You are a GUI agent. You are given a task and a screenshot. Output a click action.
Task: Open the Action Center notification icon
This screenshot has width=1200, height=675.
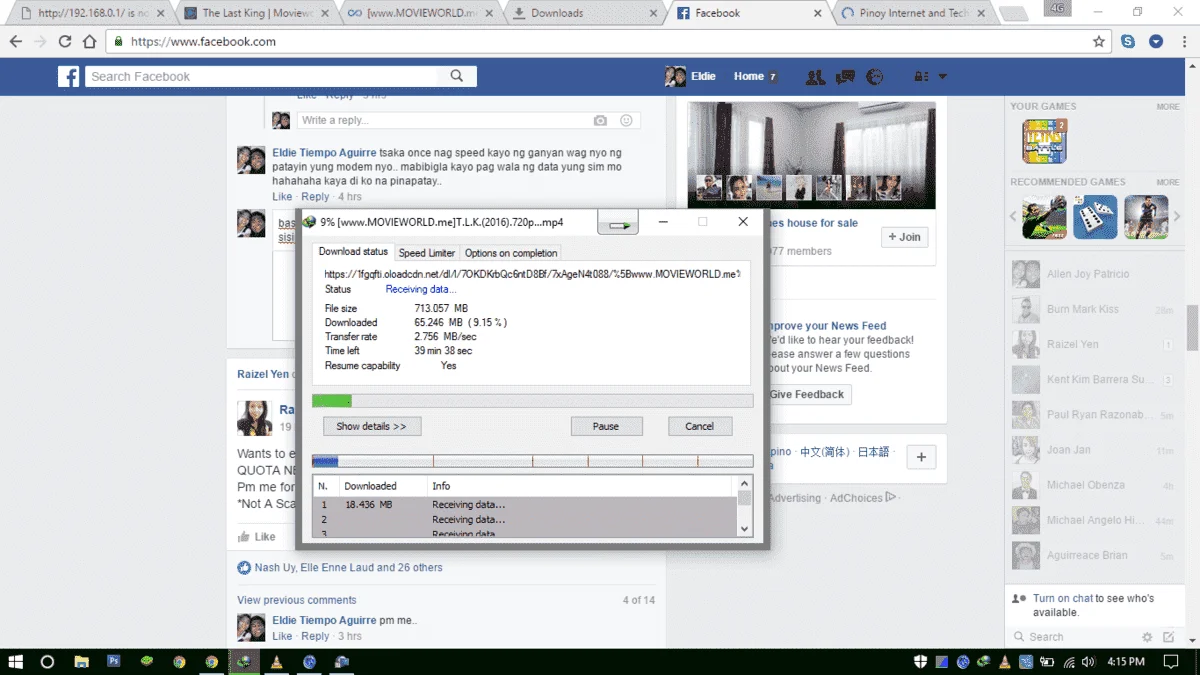1171,662
